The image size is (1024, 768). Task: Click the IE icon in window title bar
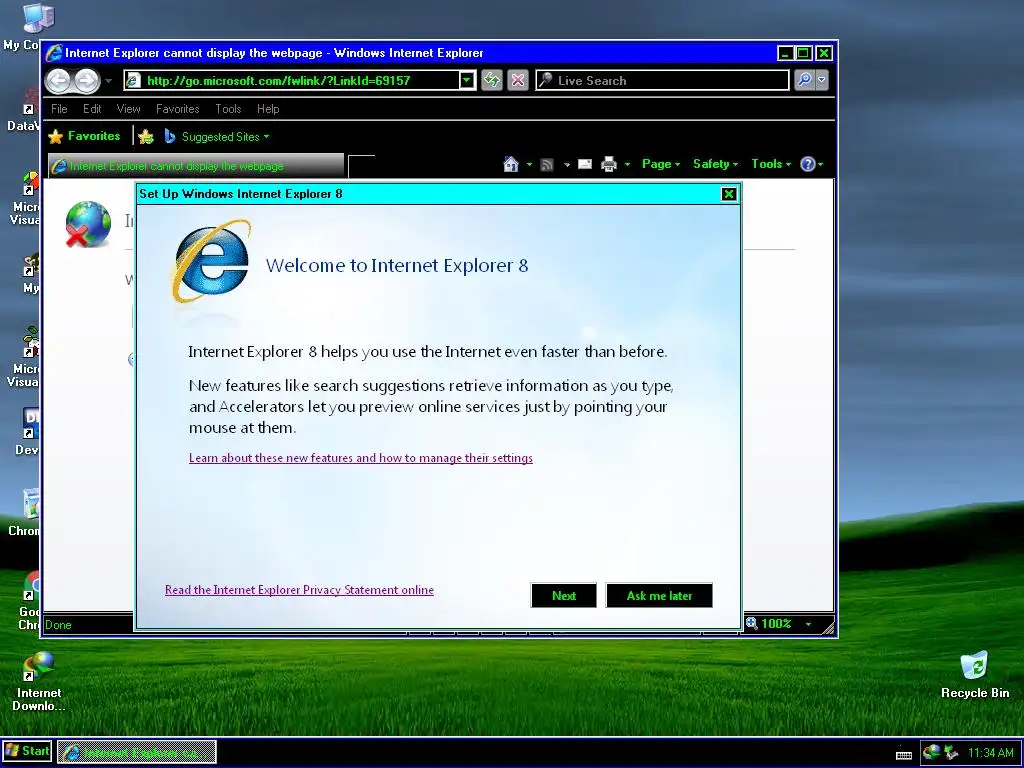coord(54,53)
